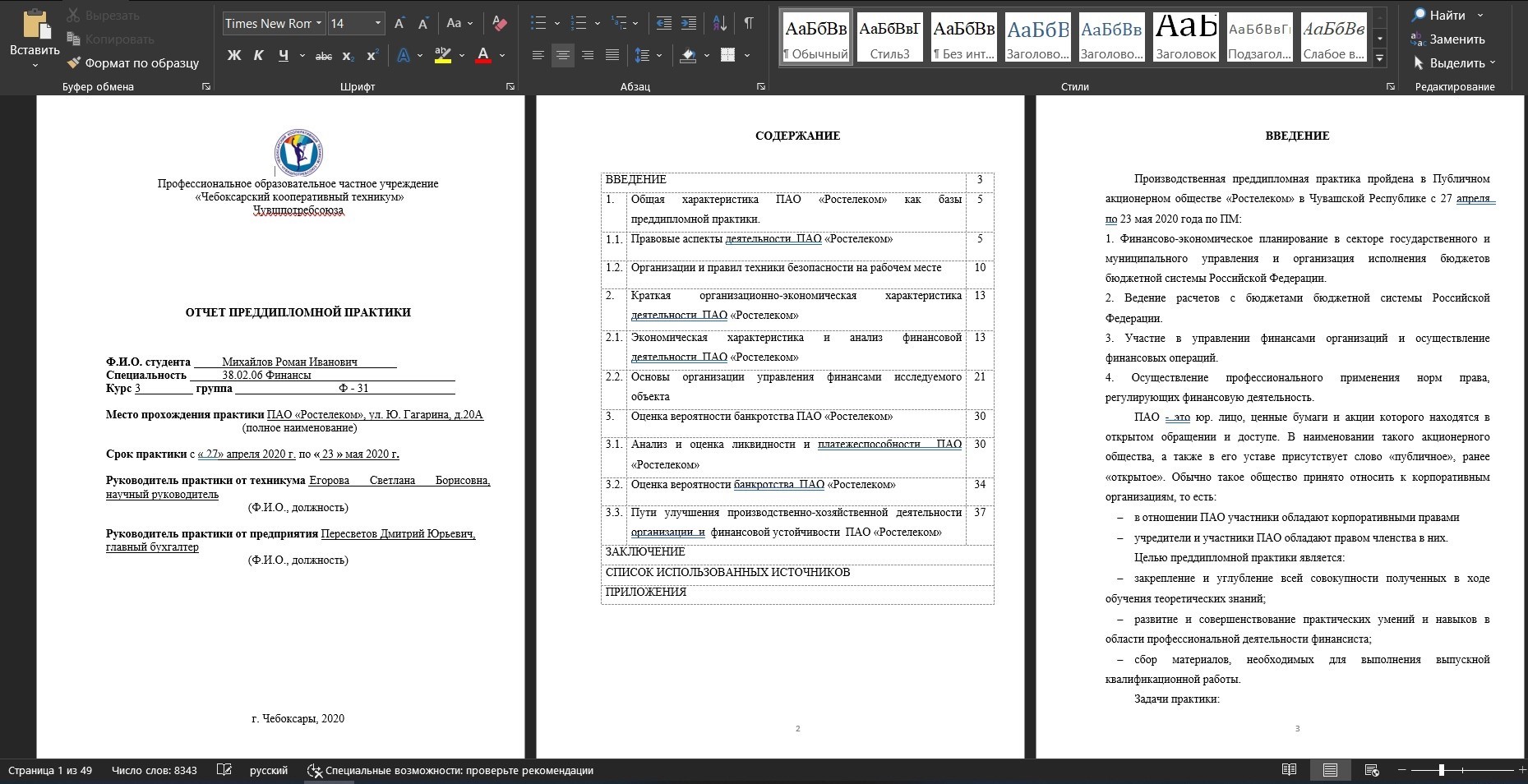Open the Times New Roman font name box

coord(274,23)
